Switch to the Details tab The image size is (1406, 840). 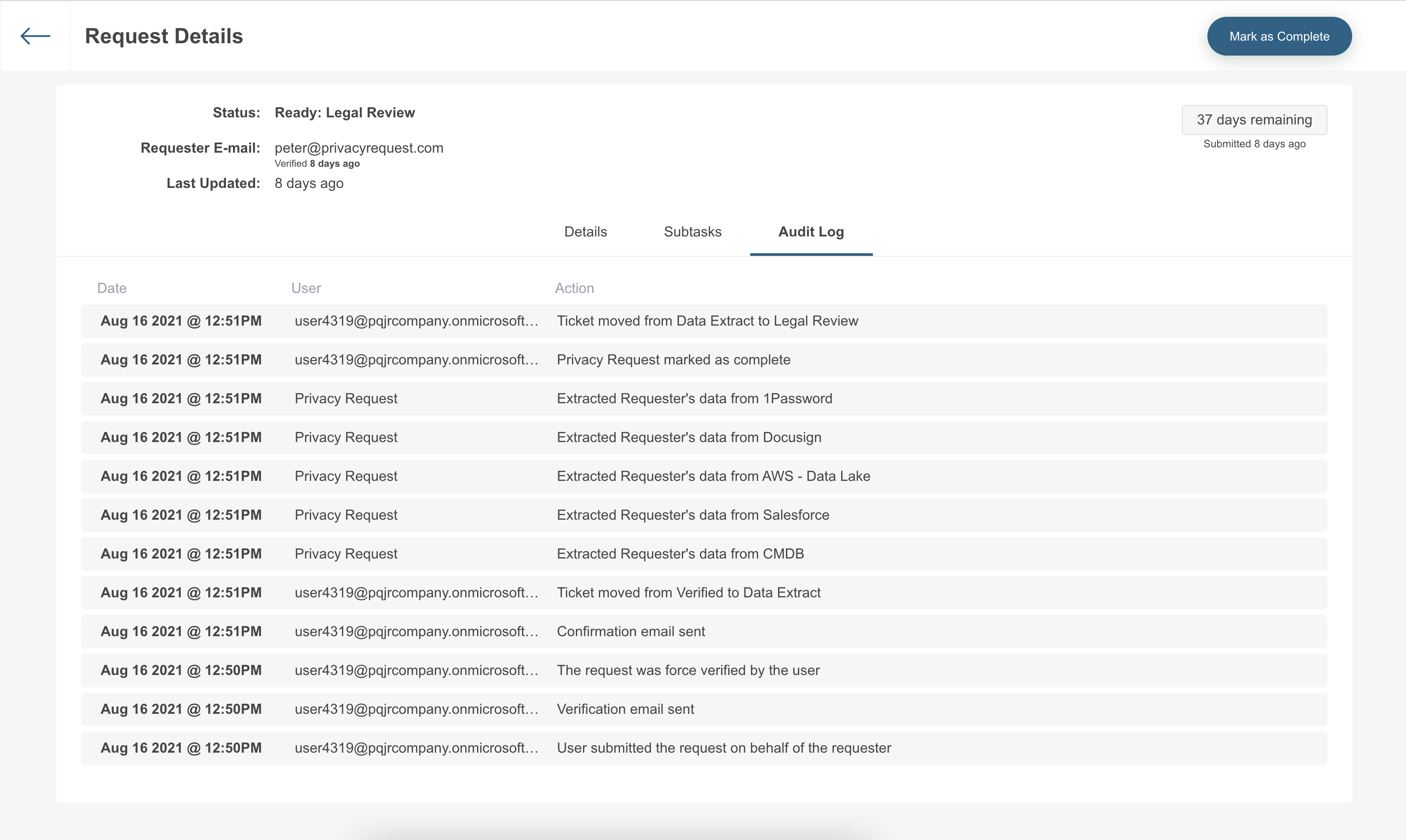pyautogui.click(x=585, y=232)
